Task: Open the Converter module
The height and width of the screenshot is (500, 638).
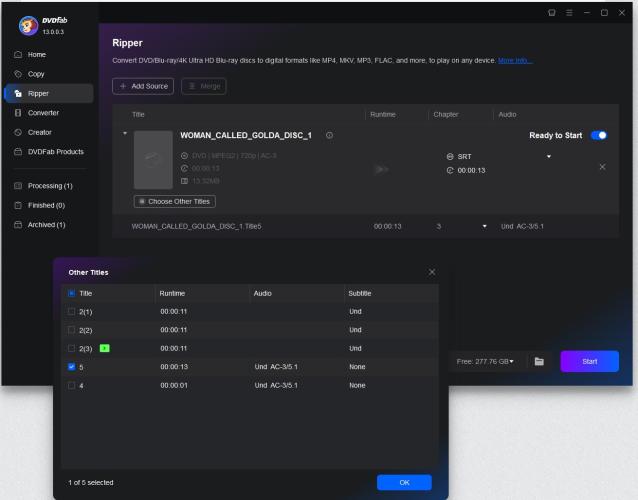Action: click(x=43, y=113)
